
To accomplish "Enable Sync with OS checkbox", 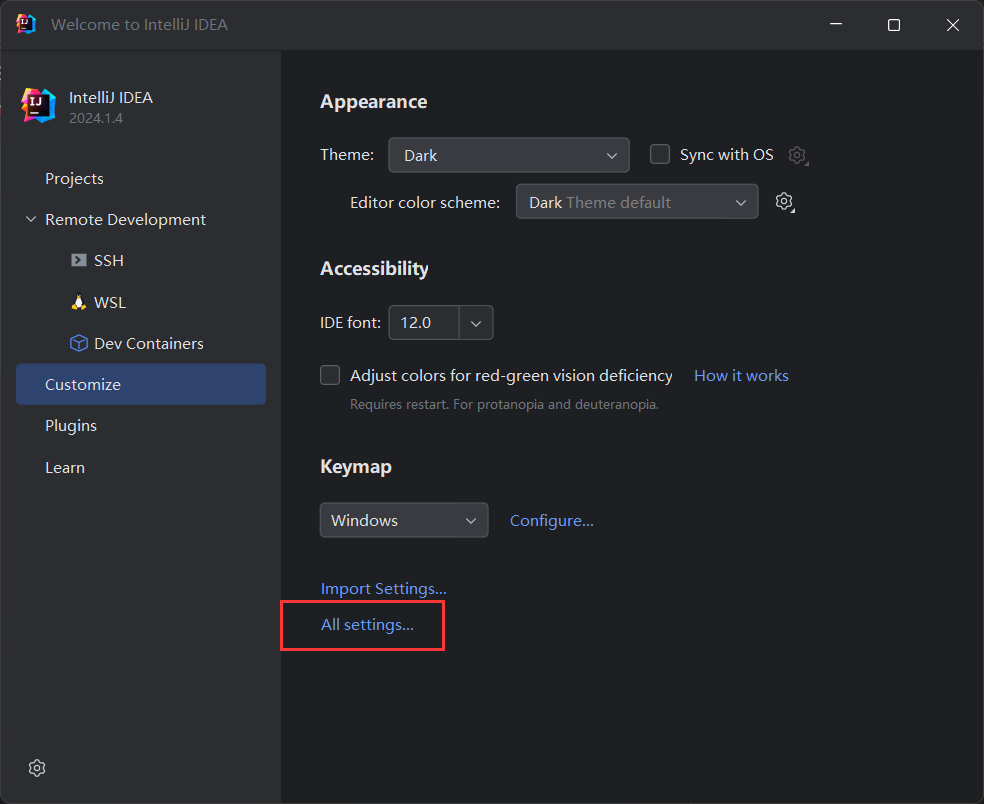I will click(660, 154).
